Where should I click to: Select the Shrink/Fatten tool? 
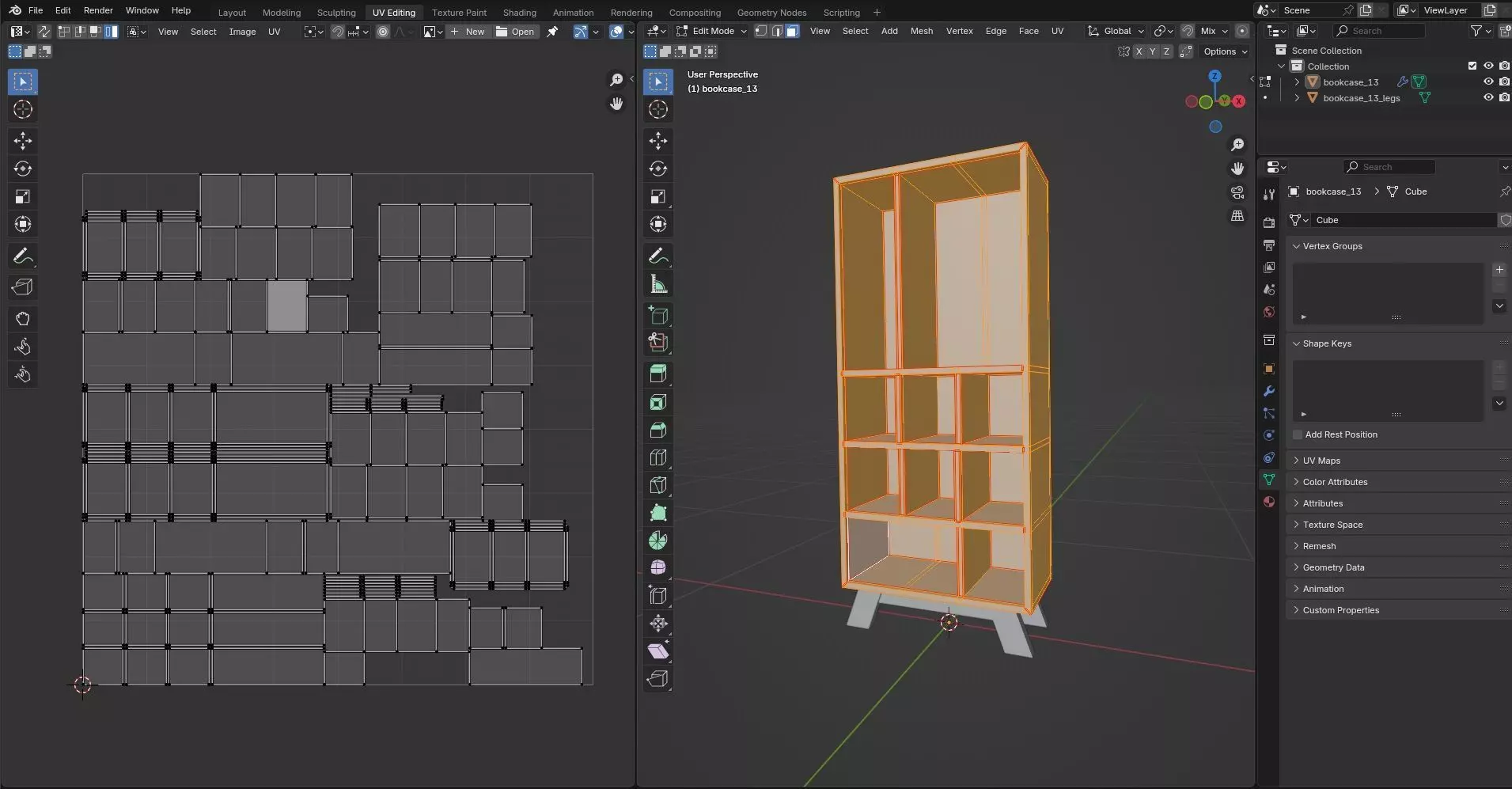(658, 624)
